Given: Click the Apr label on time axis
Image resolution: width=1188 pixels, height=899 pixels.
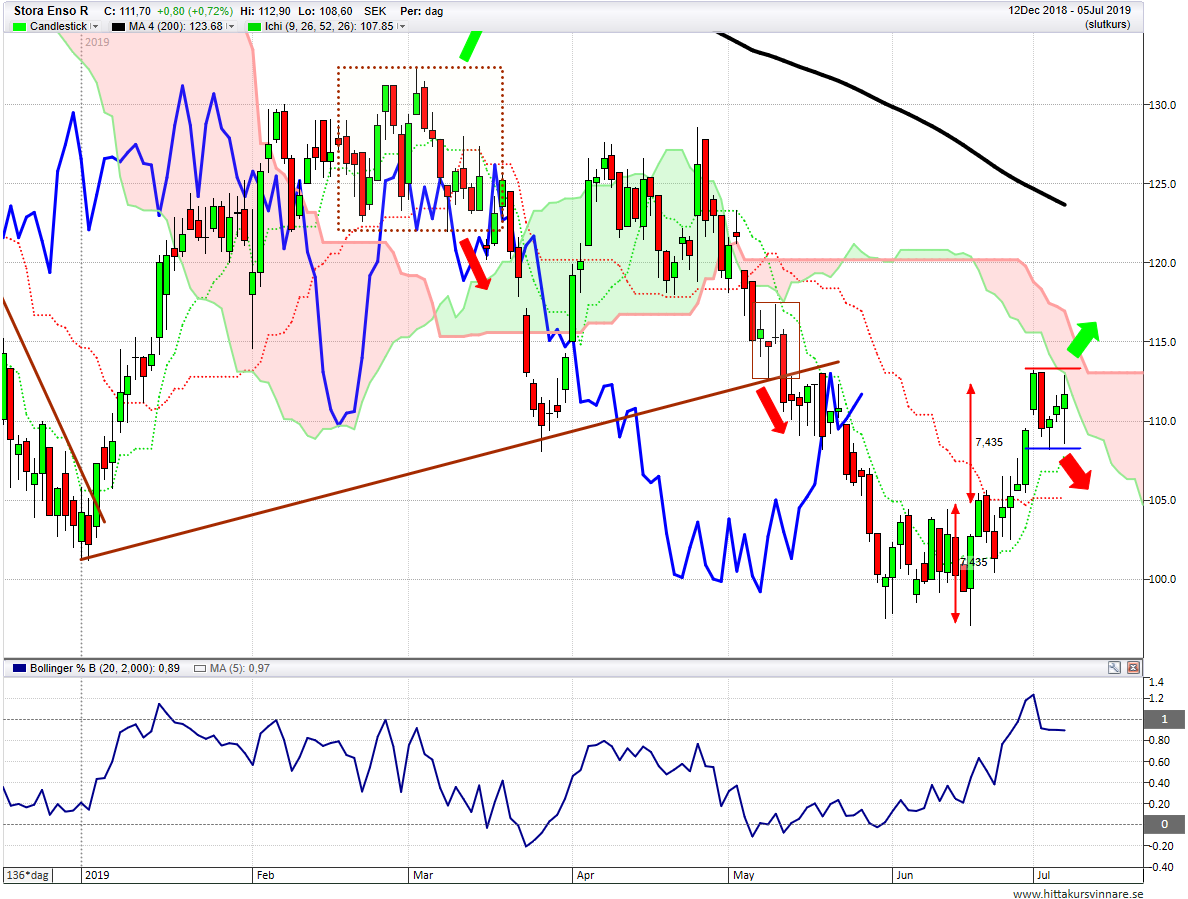Looking at the screenshot, I should click(585, 875).
